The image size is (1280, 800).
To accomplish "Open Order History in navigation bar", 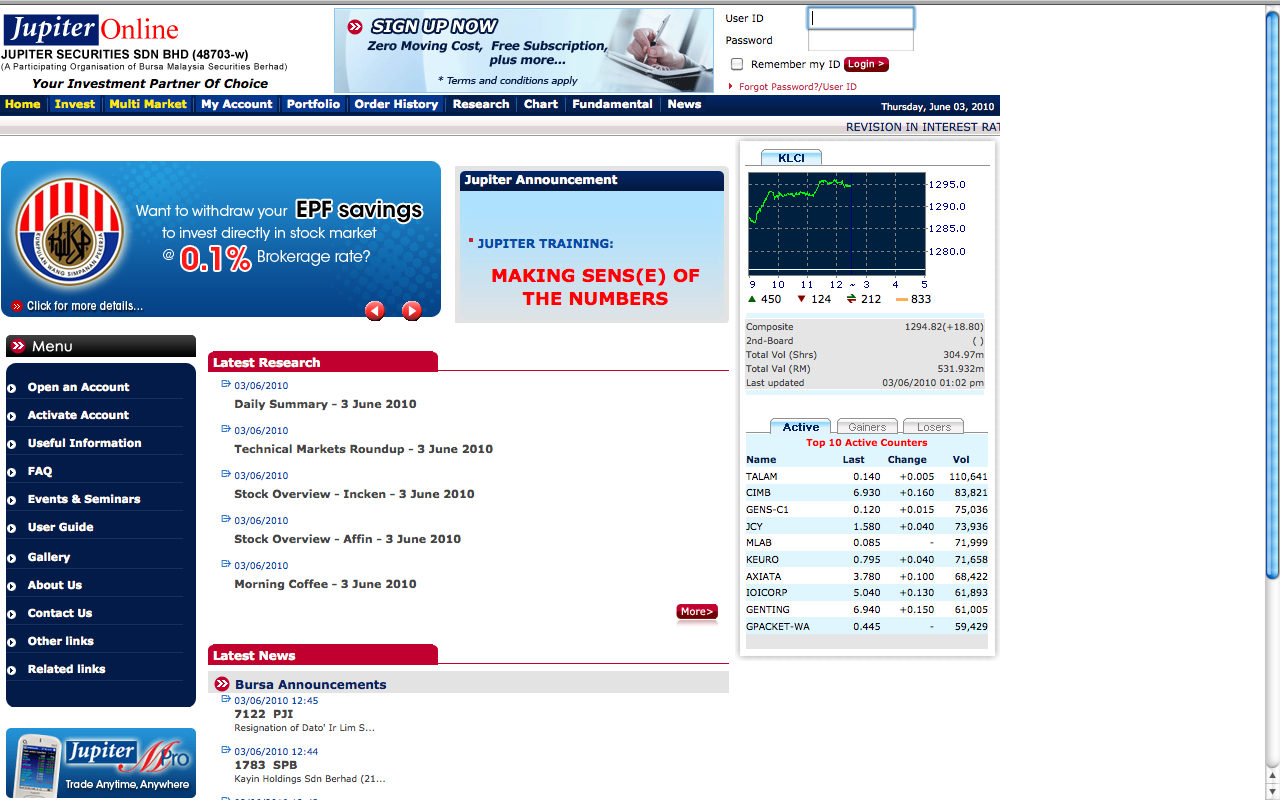I will tap(396, 104).
